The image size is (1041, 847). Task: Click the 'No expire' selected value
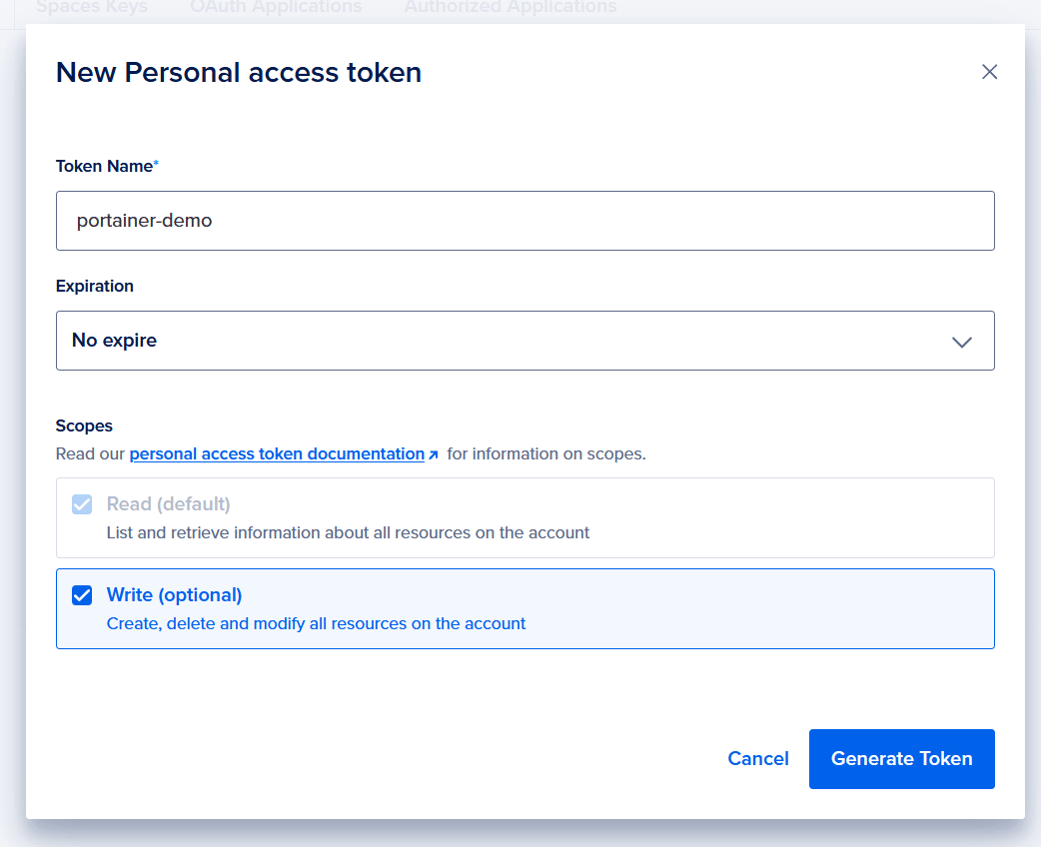[114, 341]
